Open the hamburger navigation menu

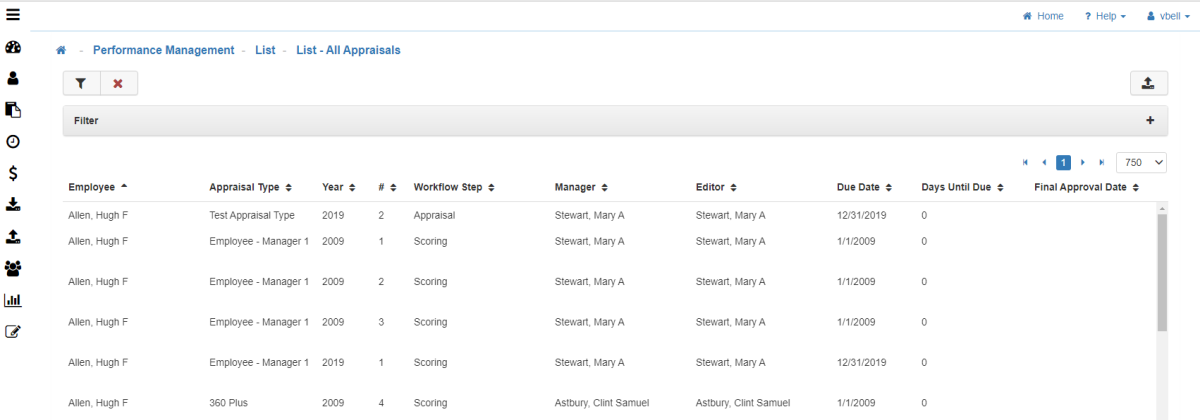pos(13,14)
